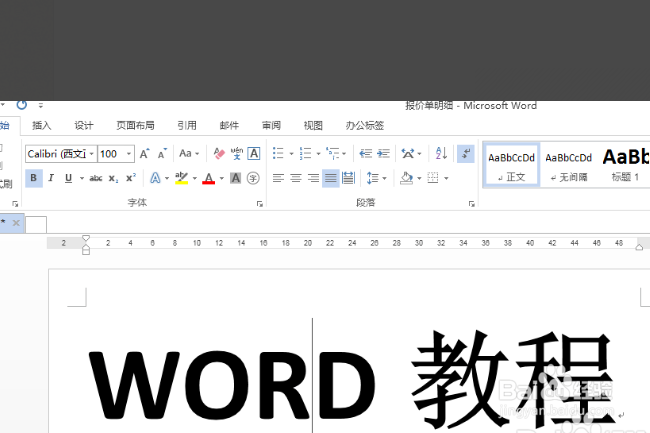Open the 设计 tab

coord(84,126)
